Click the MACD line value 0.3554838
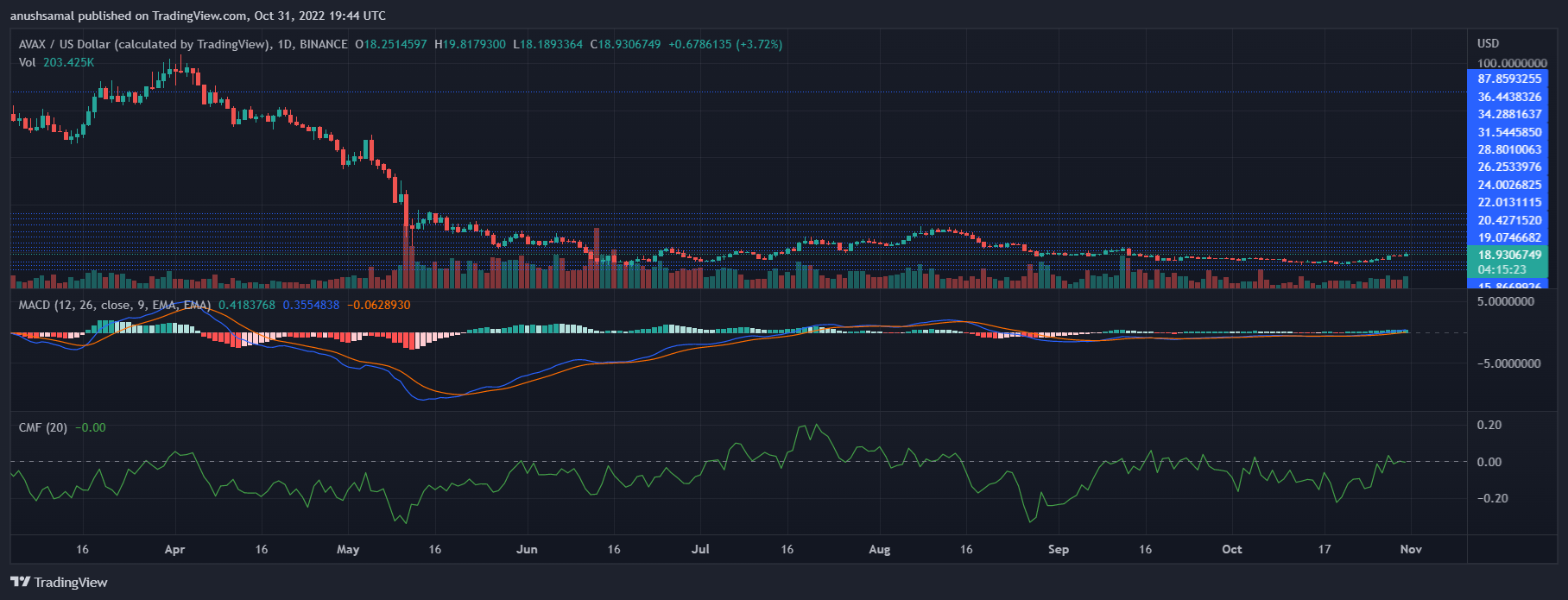 pos(312,305)
